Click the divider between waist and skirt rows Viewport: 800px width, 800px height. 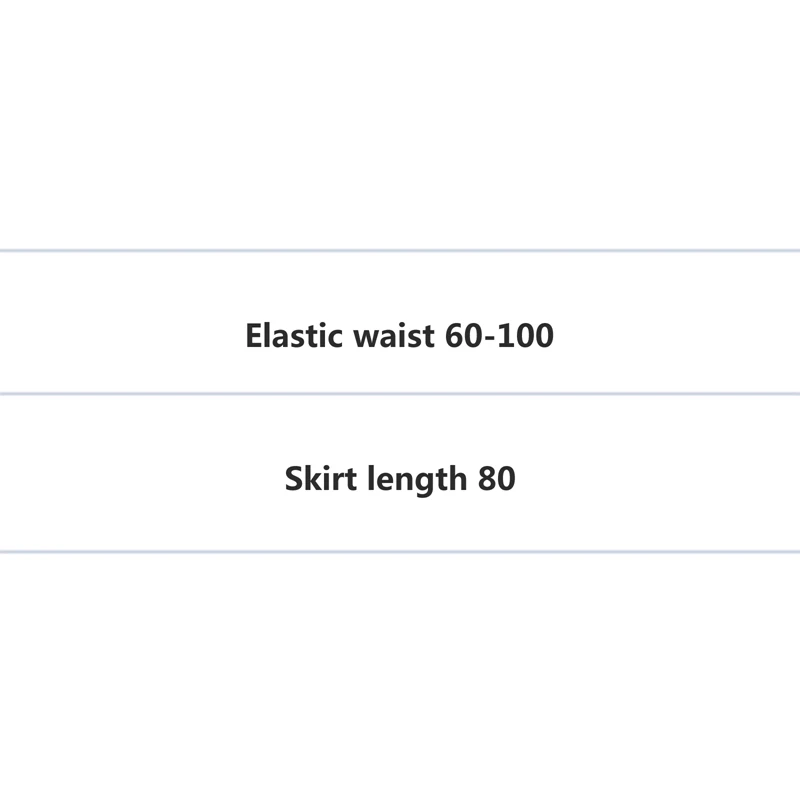point(400,394)
